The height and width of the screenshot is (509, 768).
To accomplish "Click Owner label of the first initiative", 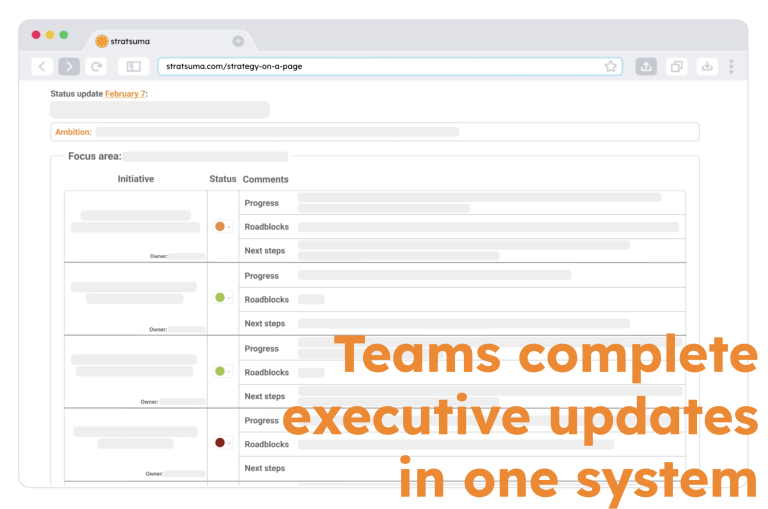I will [159, 256].
